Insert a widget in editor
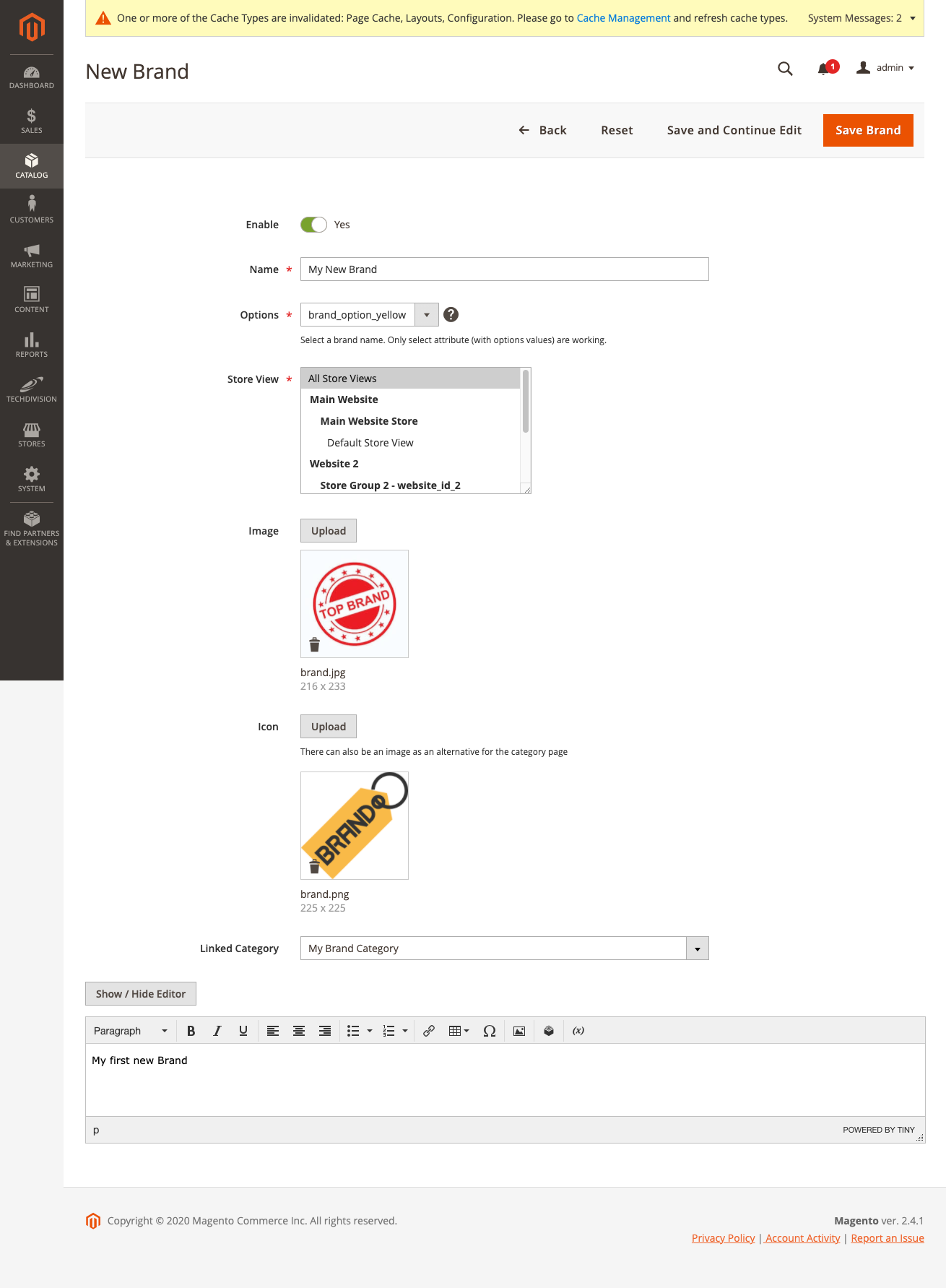 pos(549,1031)
